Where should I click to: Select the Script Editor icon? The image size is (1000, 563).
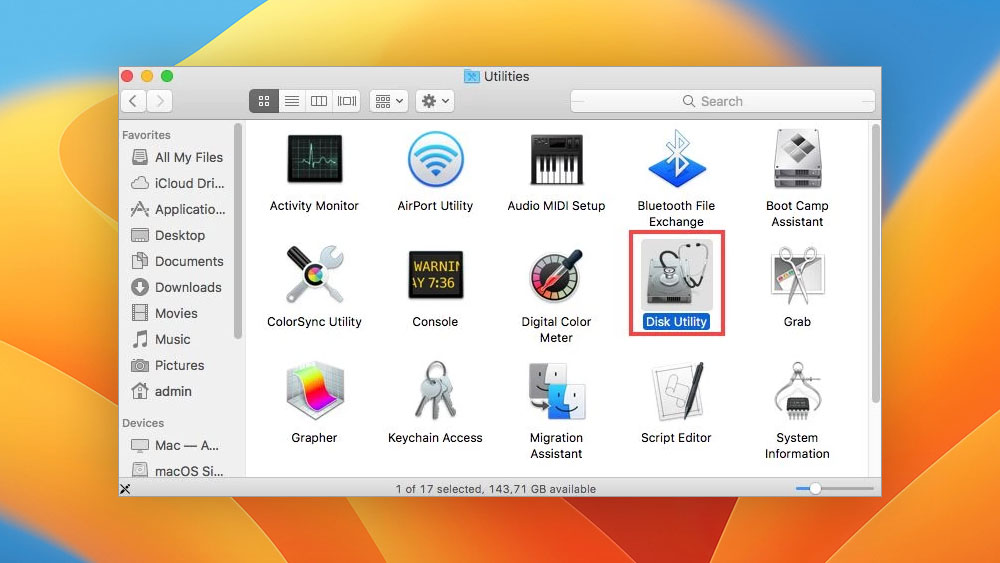coord(677,391)
